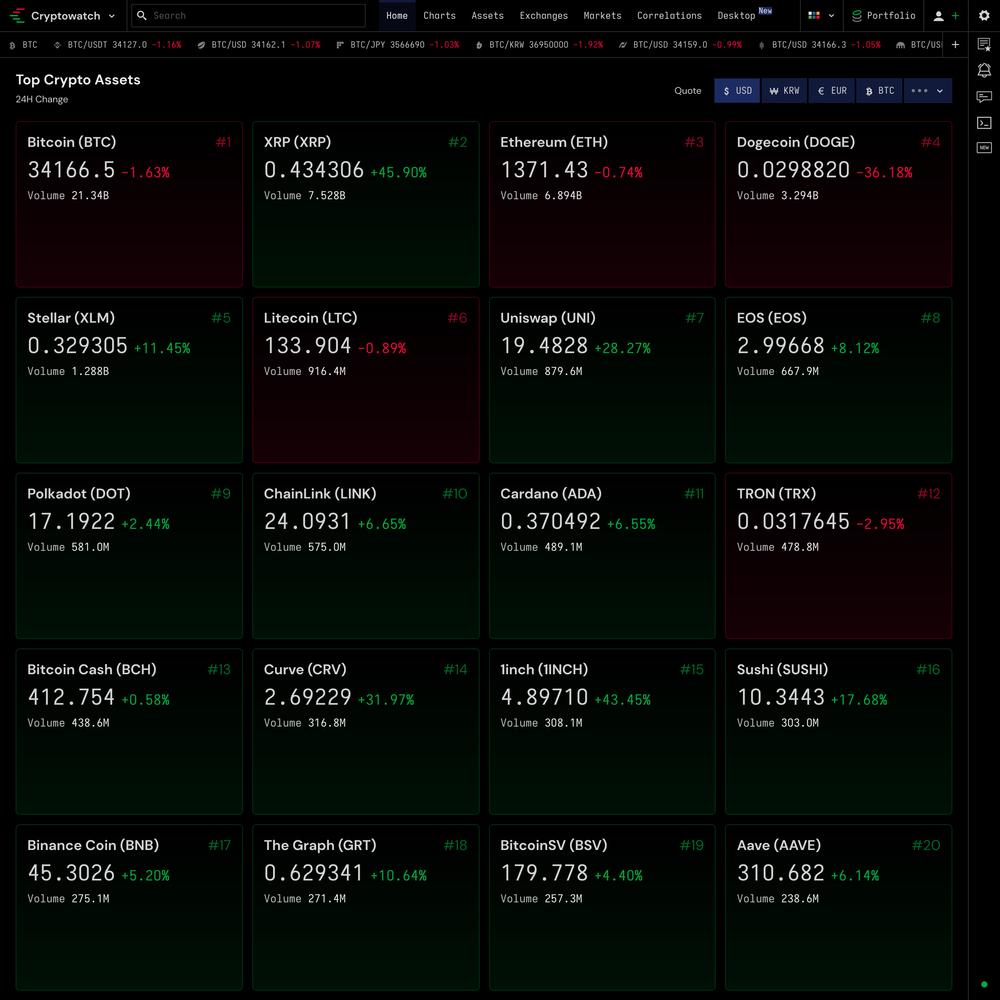1000x1000 pixels.
Task: Click the green plus next to account
Action: (955, 15)
